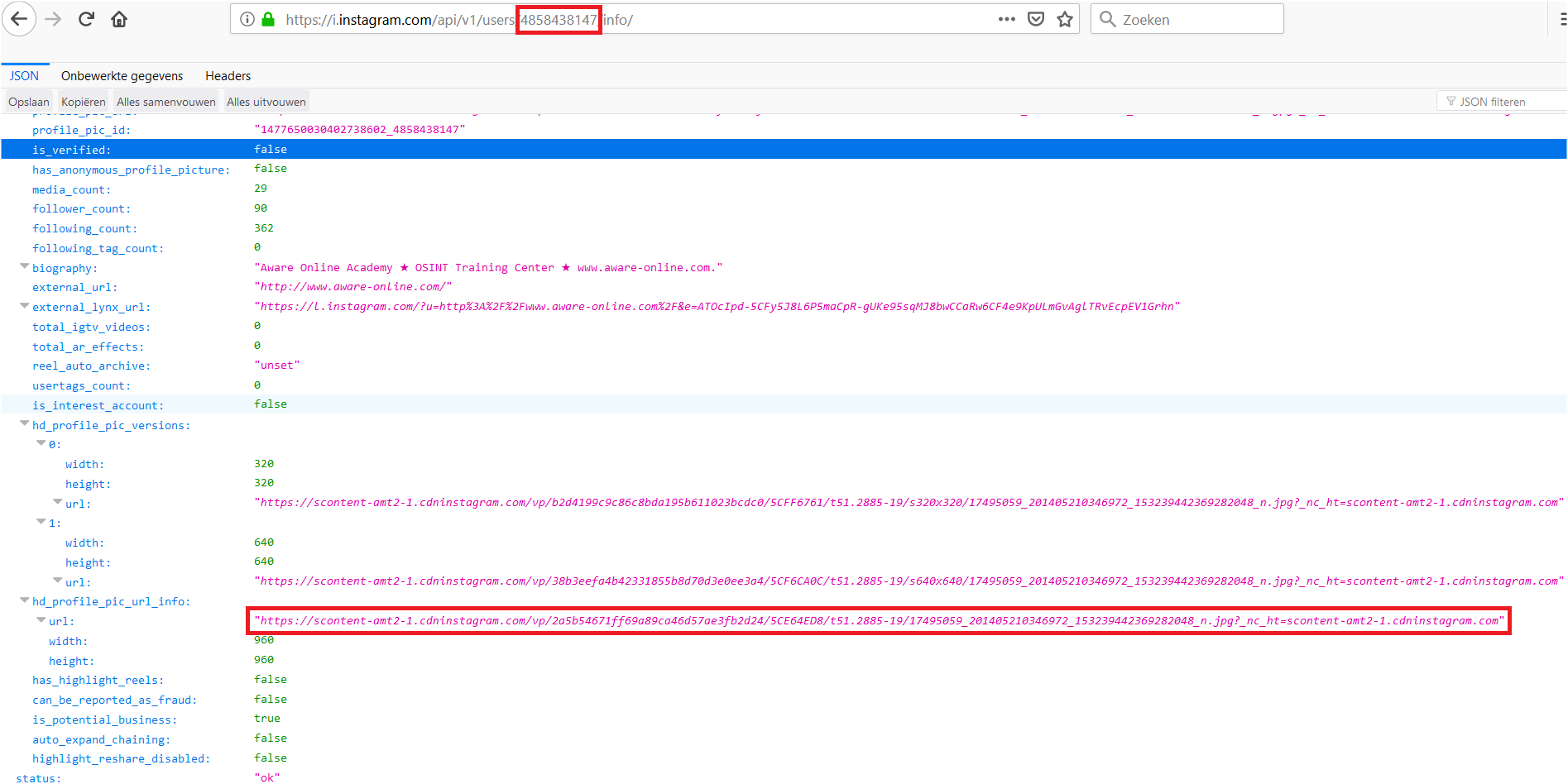Image resolution: width=1568 pixels, height=784 pixels.
Task: Collapse hd_profile_pic_versions tree node
Action: (x=24, y=424)
